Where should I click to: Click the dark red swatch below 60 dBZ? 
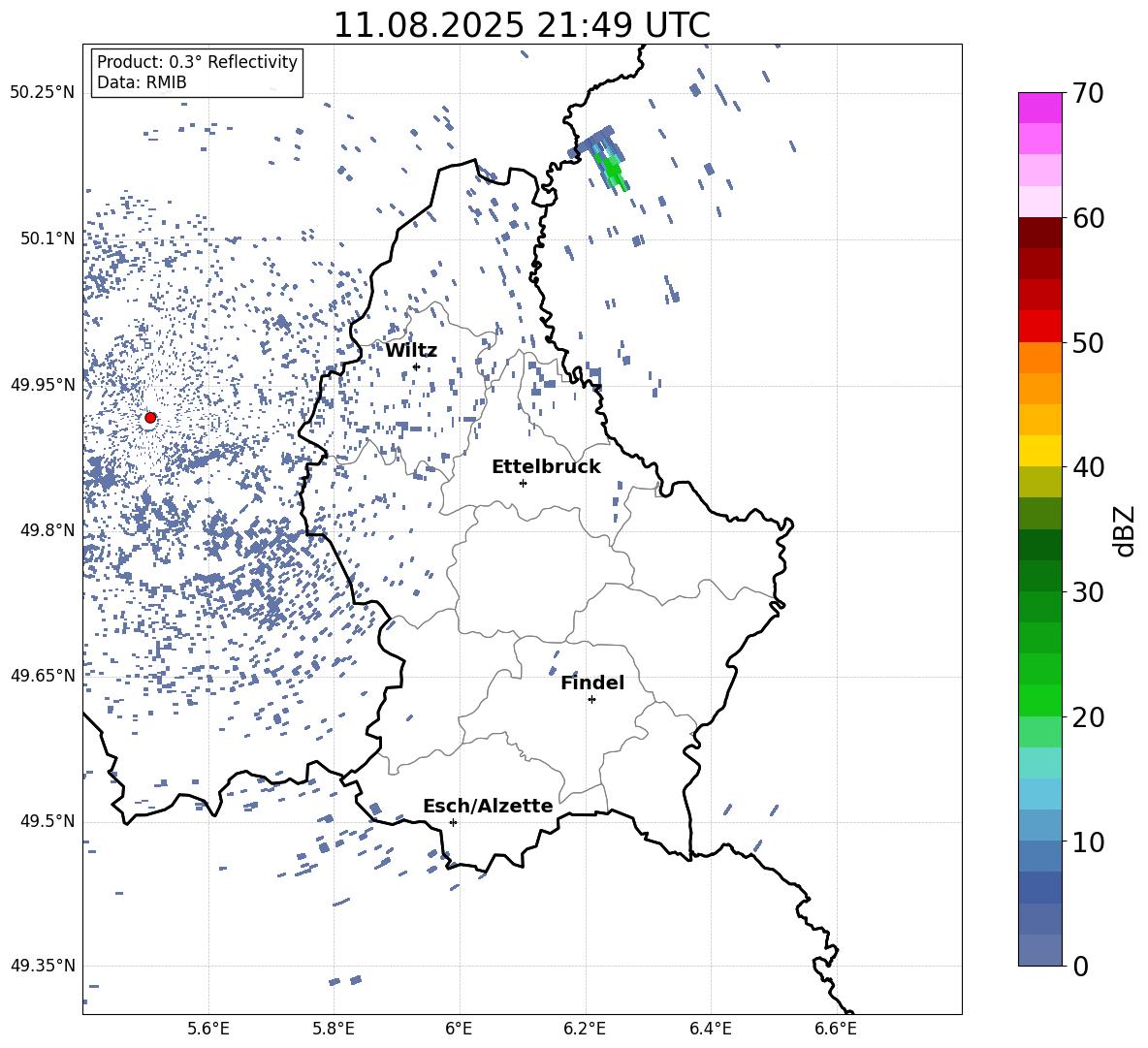(1039, 233)
